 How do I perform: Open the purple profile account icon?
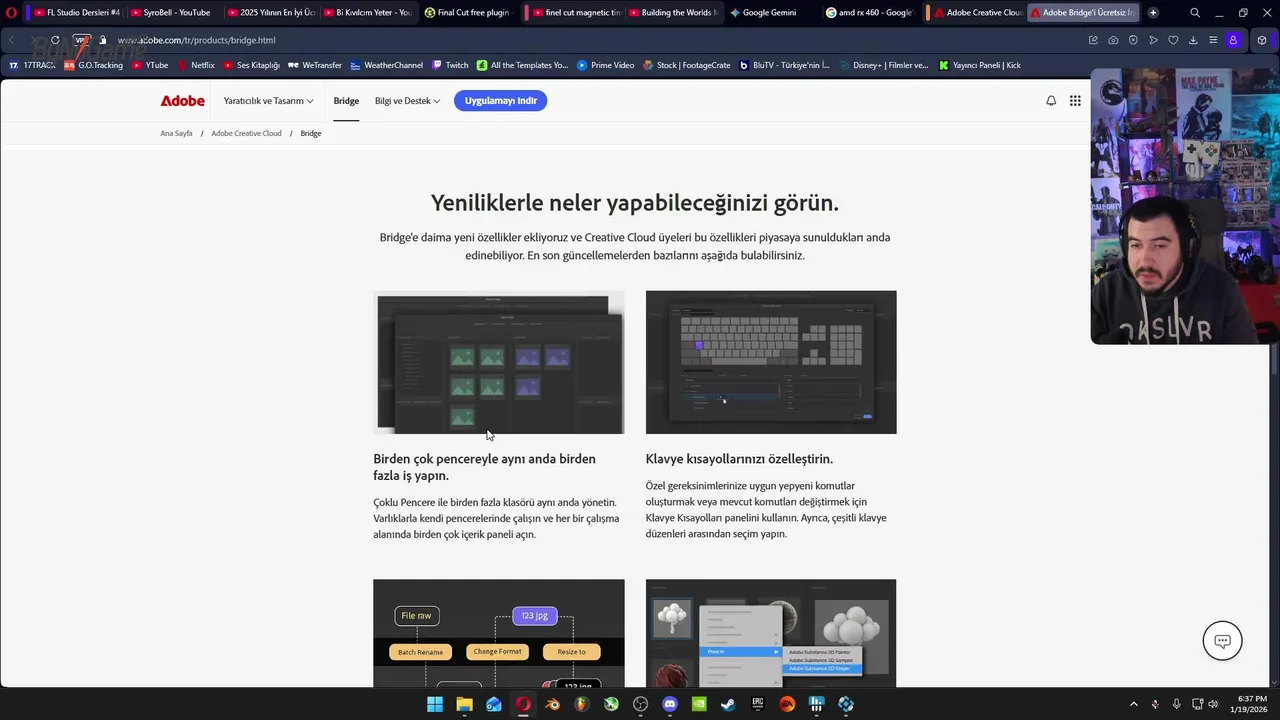coord(1233,40)
